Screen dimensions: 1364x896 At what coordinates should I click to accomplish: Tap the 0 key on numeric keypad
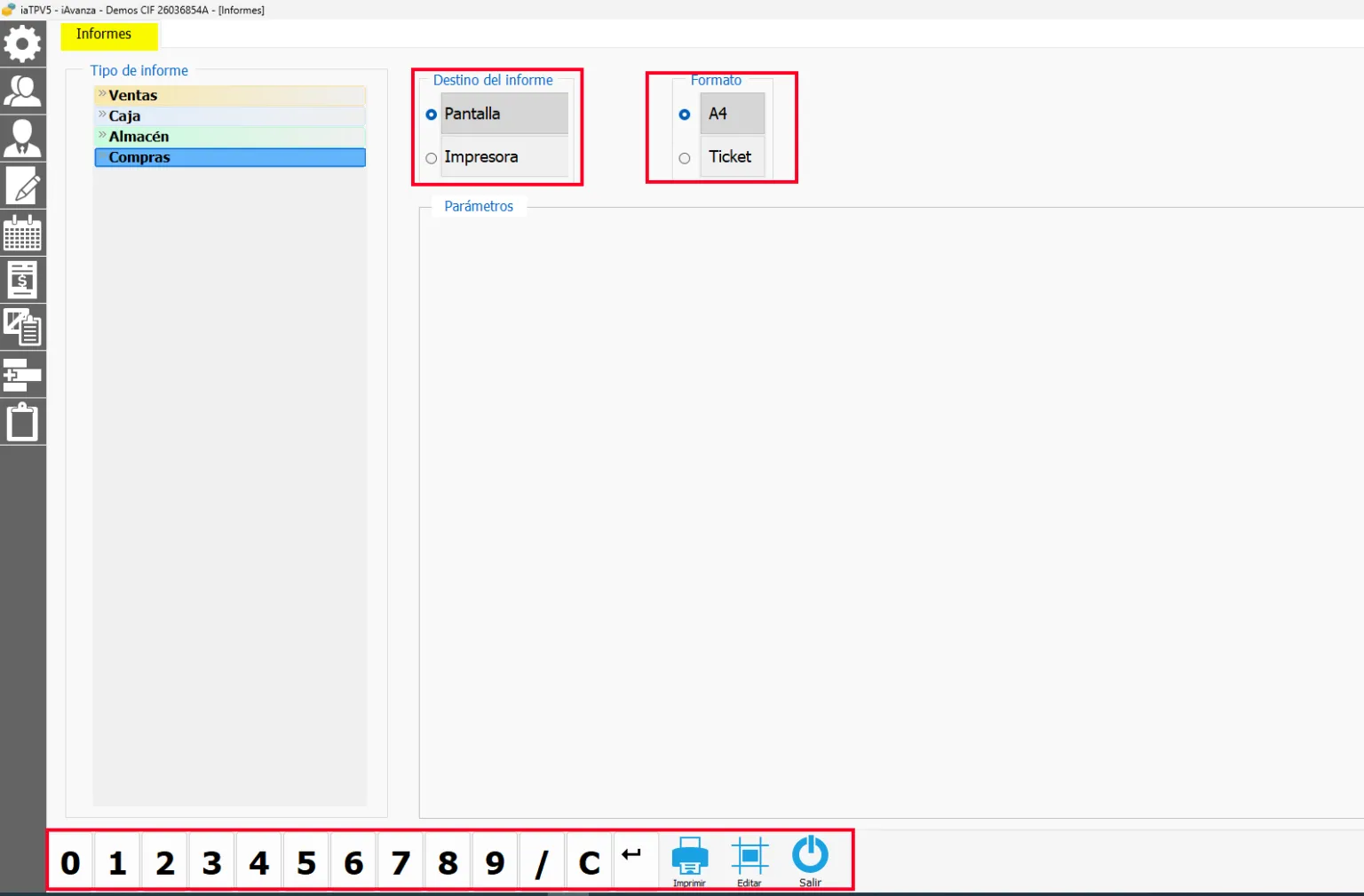pos(70,861)
